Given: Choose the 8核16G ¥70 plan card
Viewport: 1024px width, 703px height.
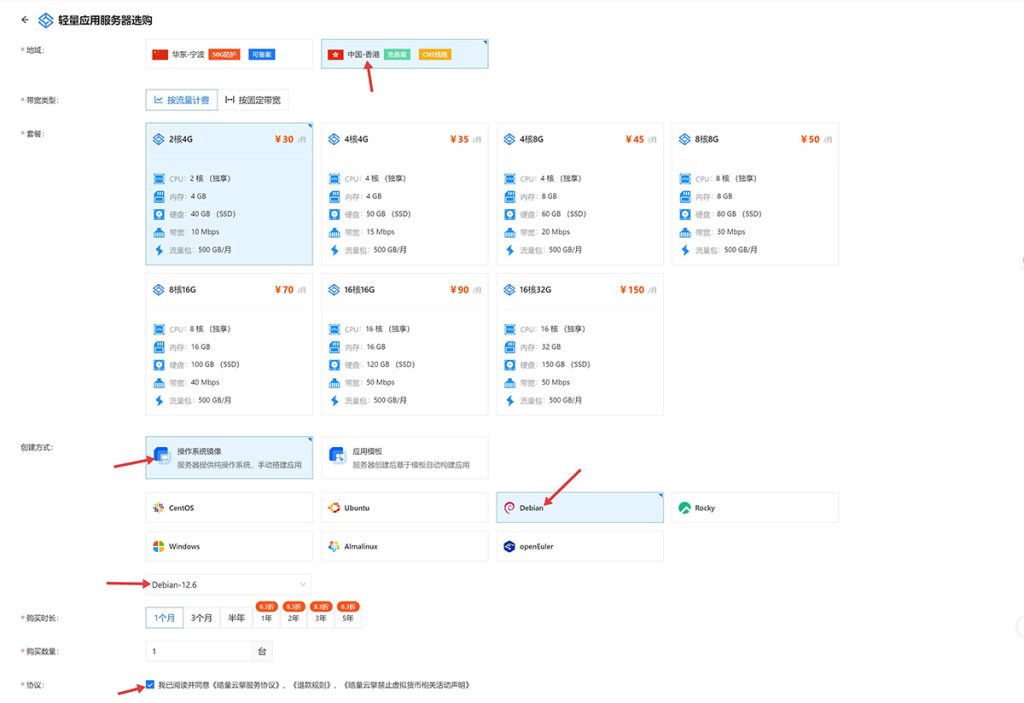Looking at the screenshot, I should [x=229, y=344].
